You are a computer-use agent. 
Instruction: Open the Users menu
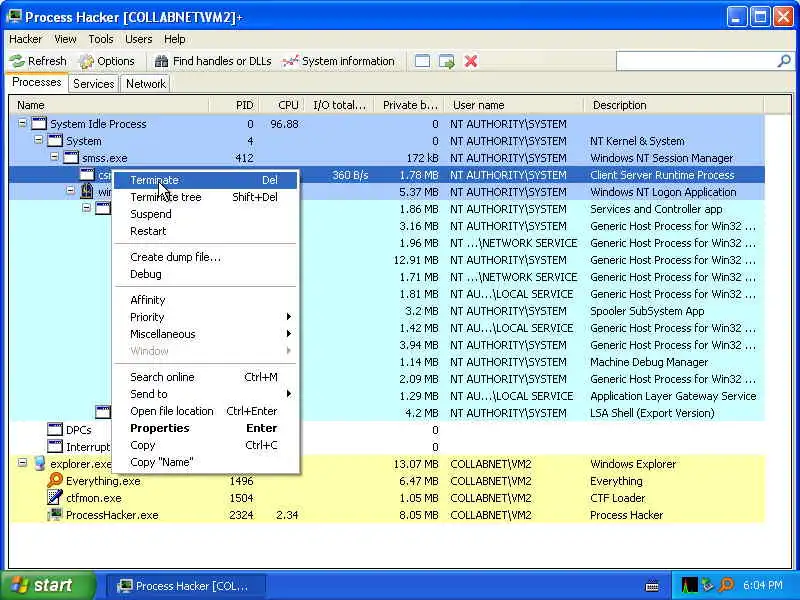138,39
